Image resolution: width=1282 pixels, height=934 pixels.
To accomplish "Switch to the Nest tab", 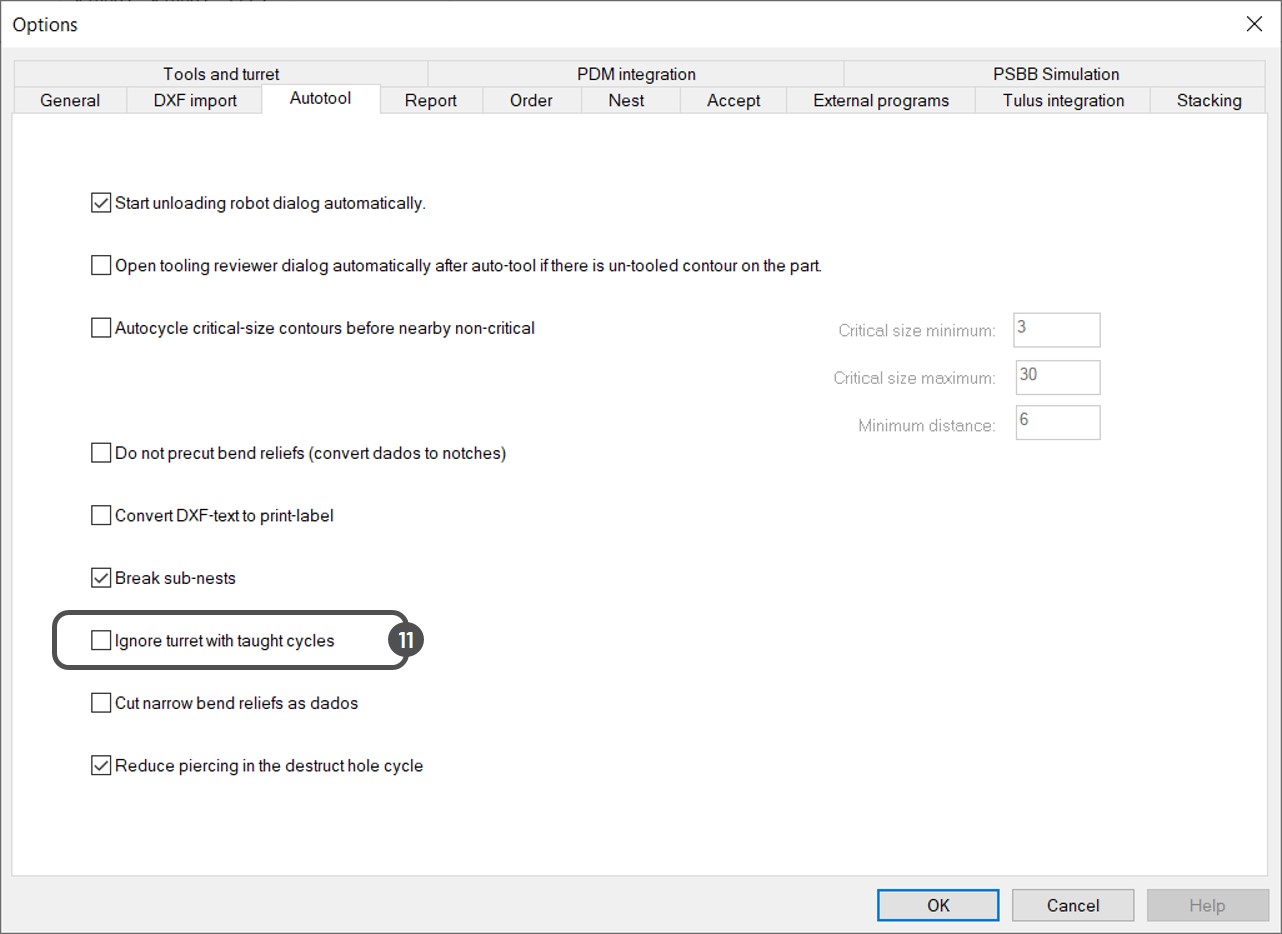I will 626,100.
